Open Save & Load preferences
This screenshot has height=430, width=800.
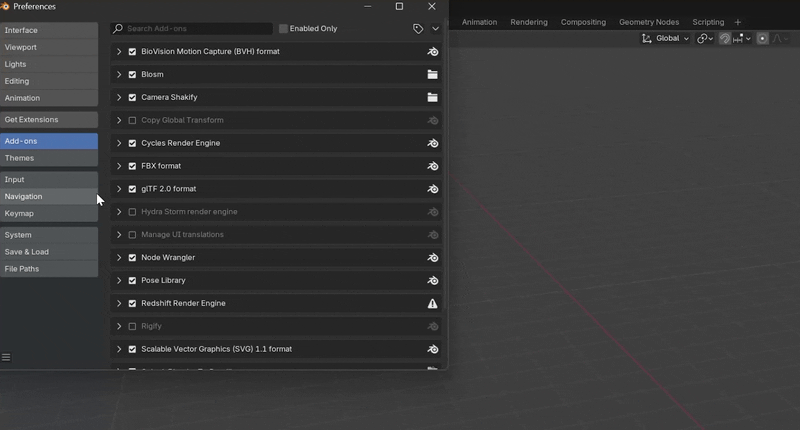pyautogui.click(x=49, y=252)
